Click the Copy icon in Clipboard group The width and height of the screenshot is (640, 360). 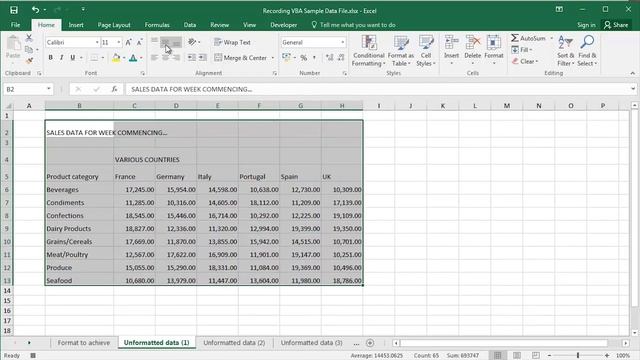click(29, 49)
